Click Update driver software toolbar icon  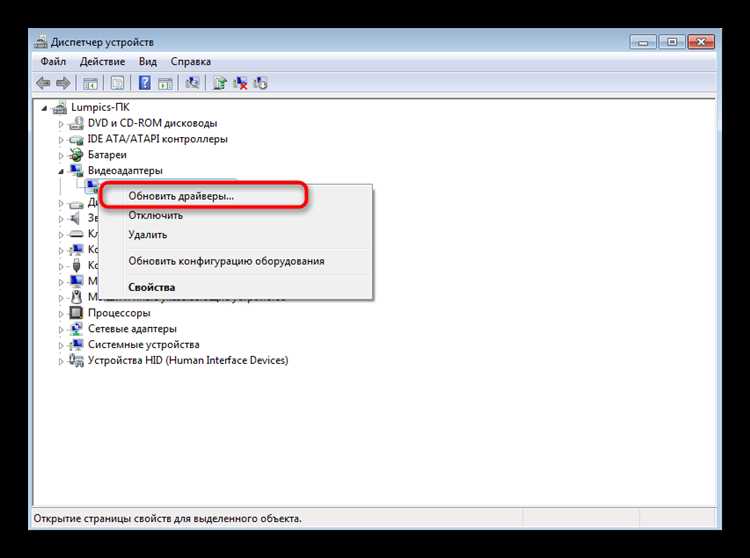220,83
